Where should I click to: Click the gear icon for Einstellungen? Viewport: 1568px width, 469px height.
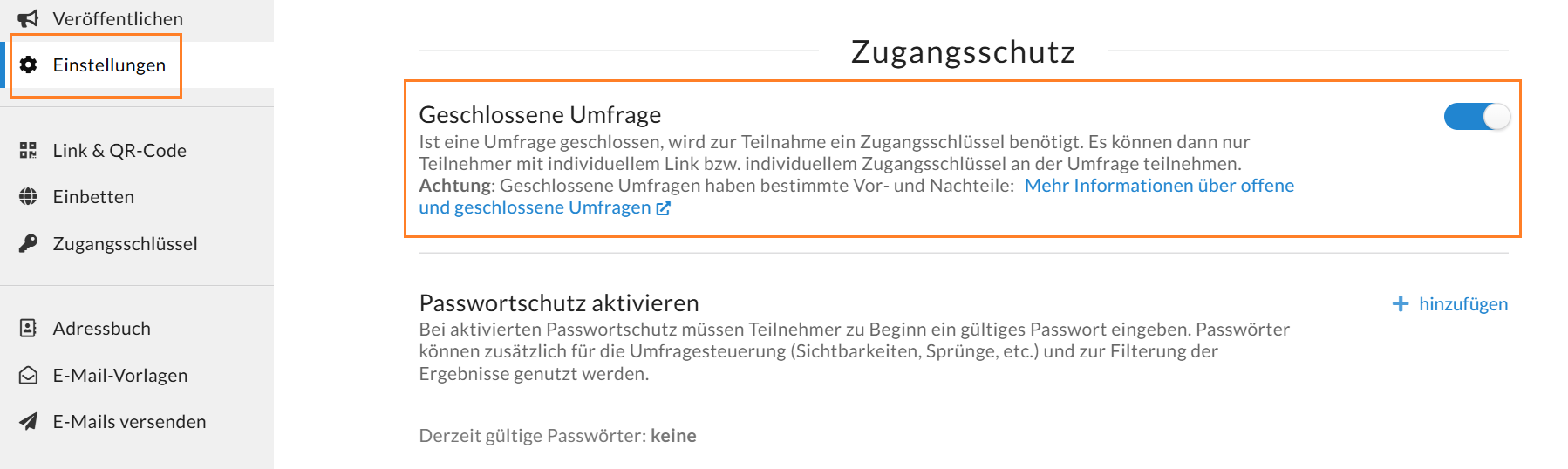coord(28,65)
